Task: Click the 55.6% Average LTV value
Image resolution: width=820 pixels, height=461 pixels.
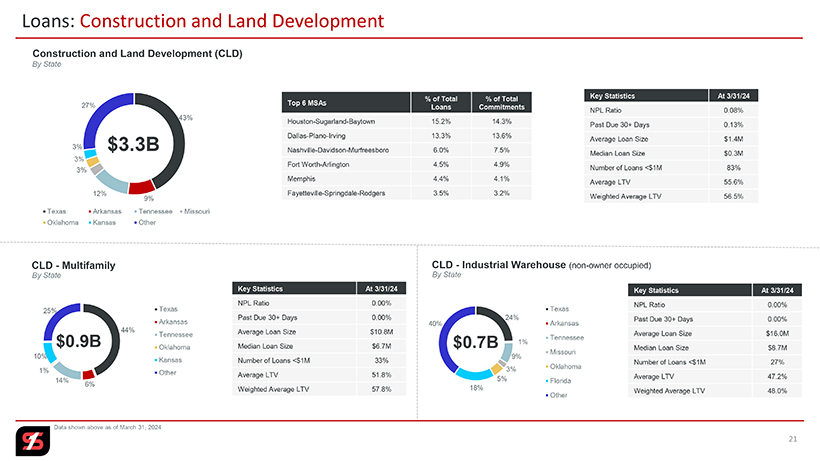Action: tap(733, 182)
